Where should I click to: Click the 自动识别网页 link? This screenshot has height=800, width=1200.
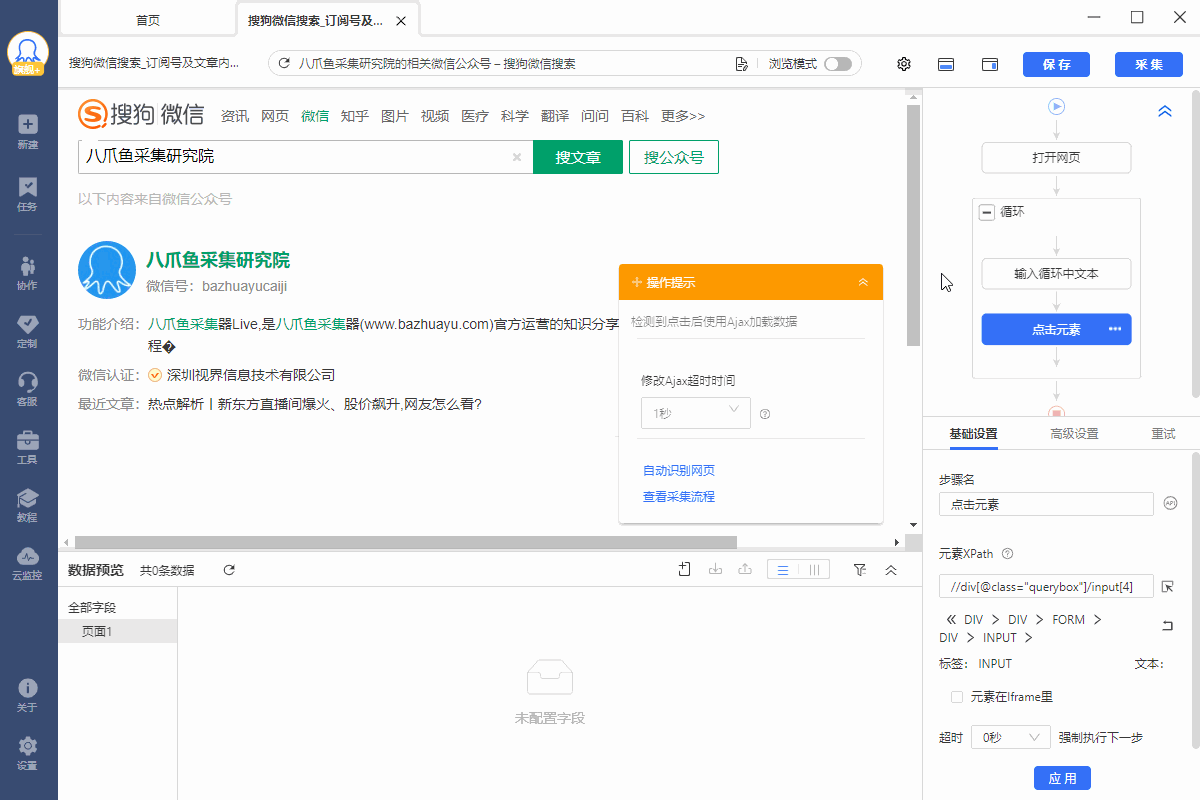pyautogui.click(x=679, y=471)
